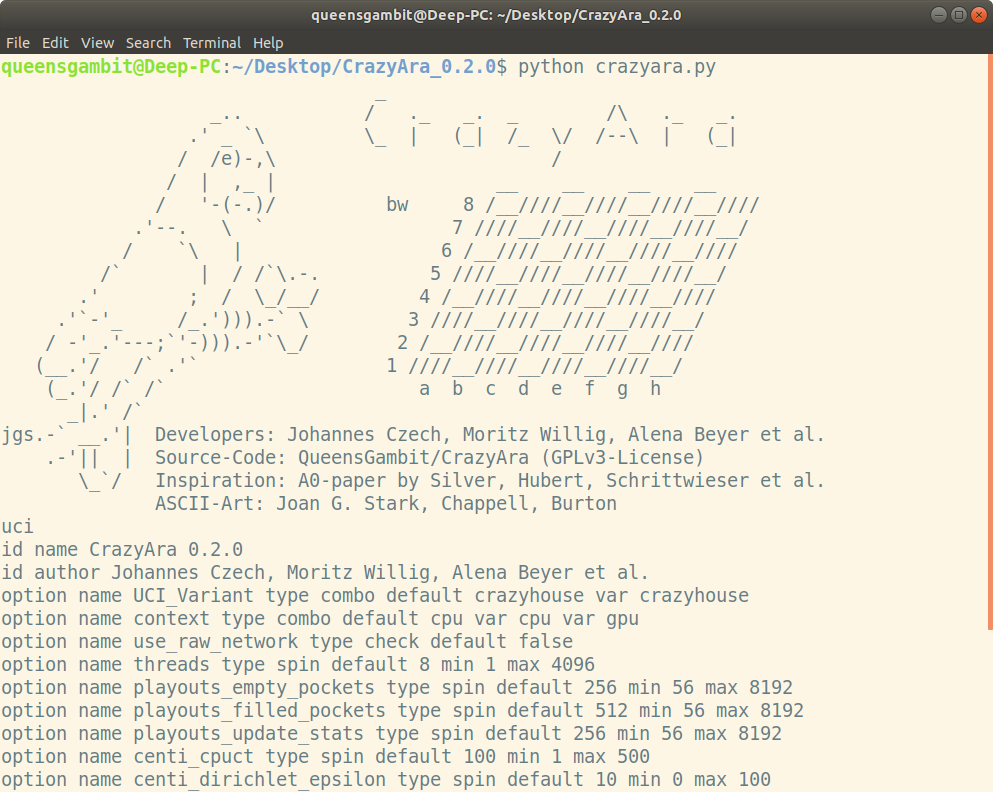The width and height of the screenshot is (993, 792).
Task: Click the orange close button
Action: (977, 15)
